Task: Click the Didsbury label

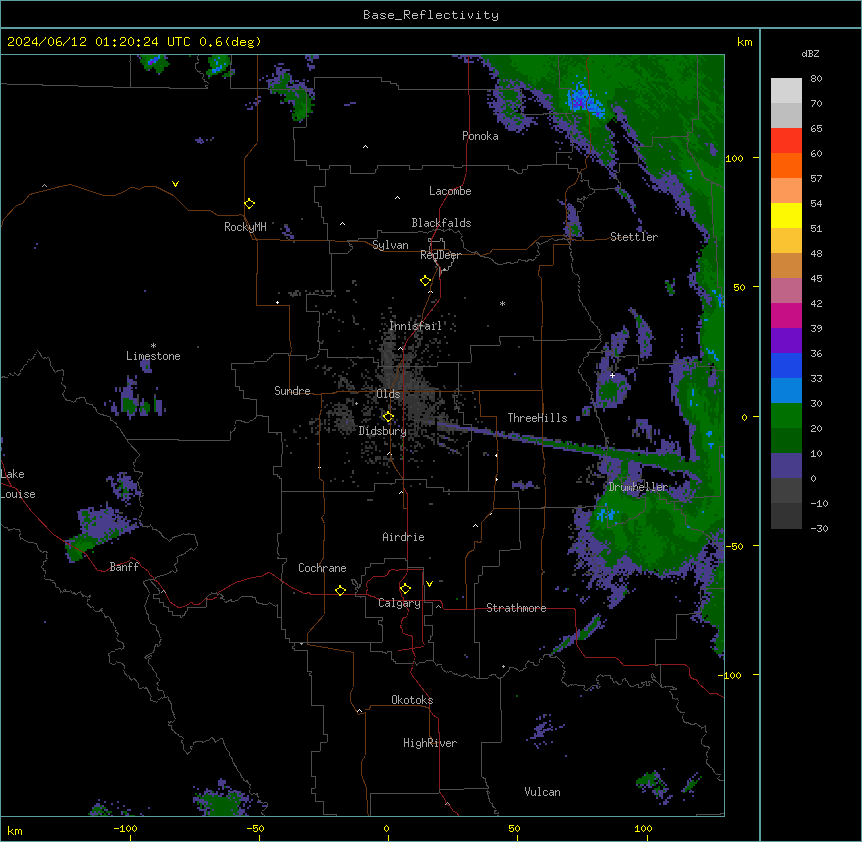Action: click(383, 431)
